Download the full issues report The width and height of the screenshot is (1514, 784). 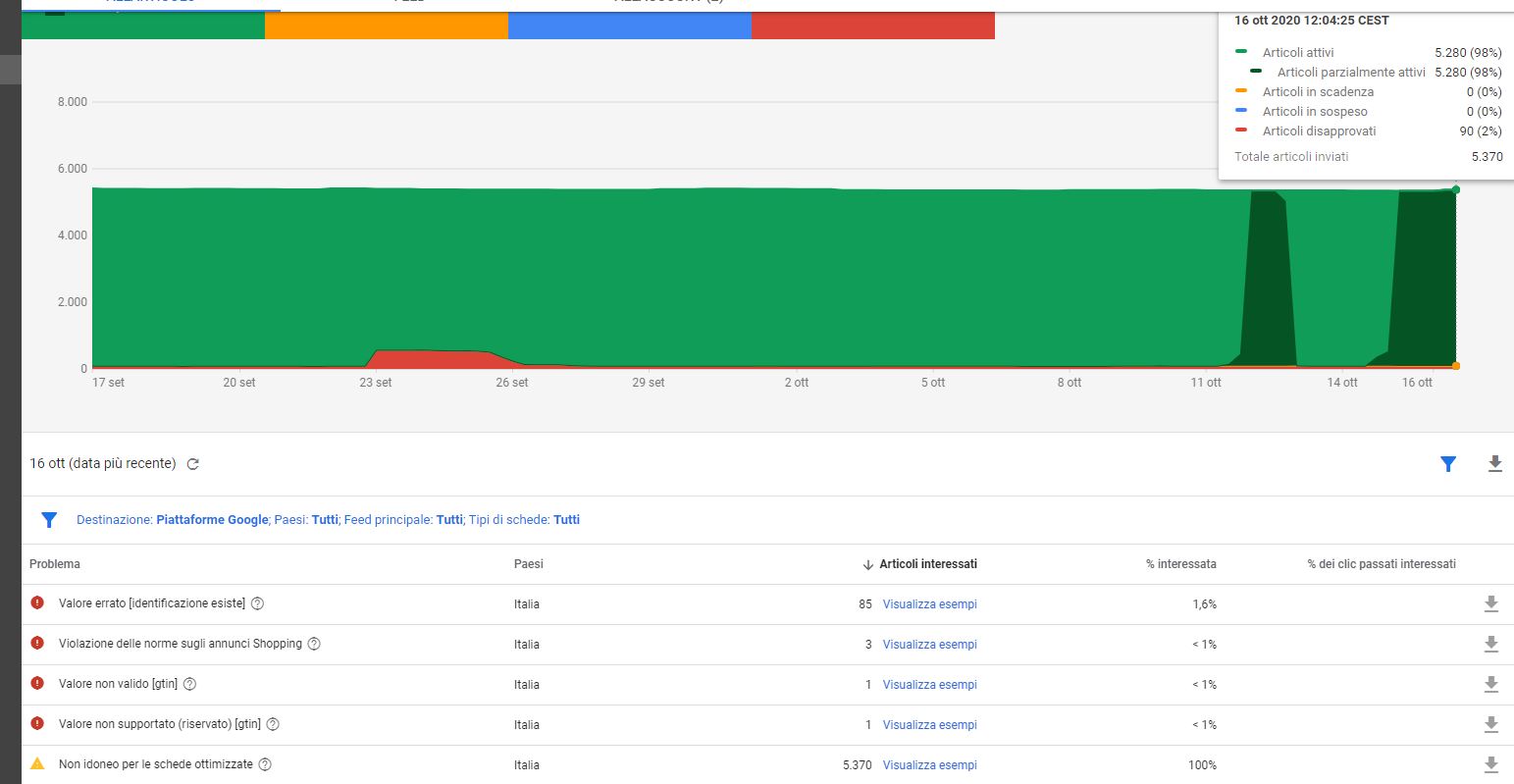(x=1494, y=464)
